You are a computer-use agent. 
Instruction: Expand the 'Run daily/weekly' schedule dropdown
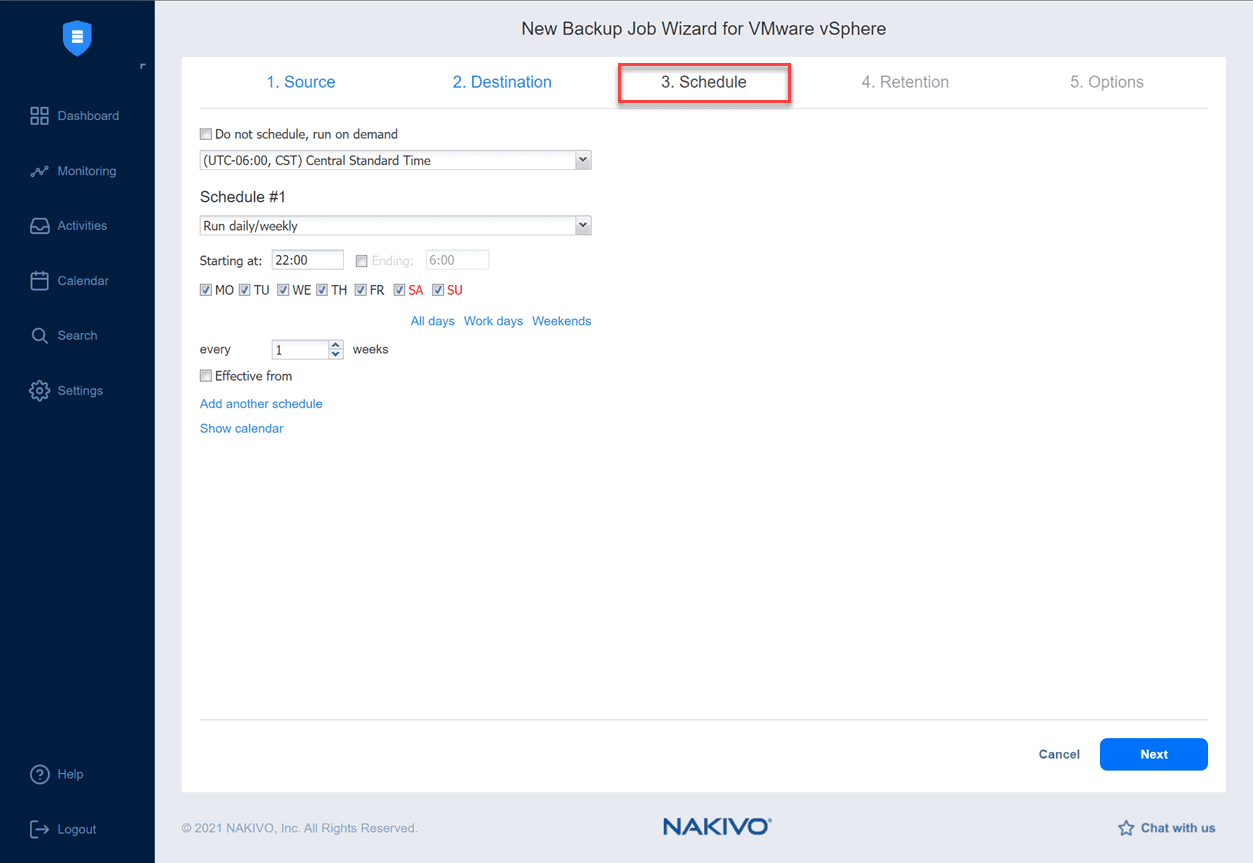[583, 225]
